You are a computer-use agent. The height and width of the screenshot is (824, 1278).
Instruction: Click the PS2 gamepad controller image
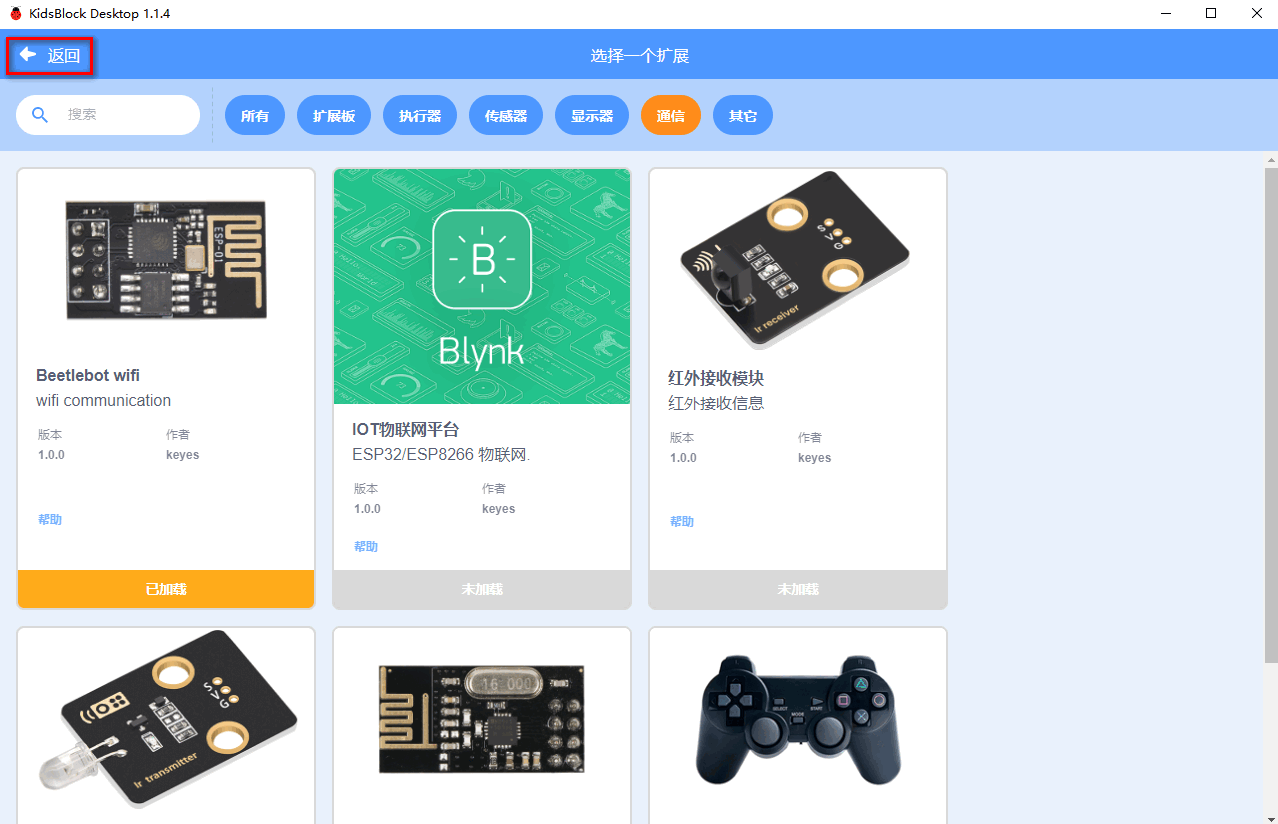coord(798,718)
